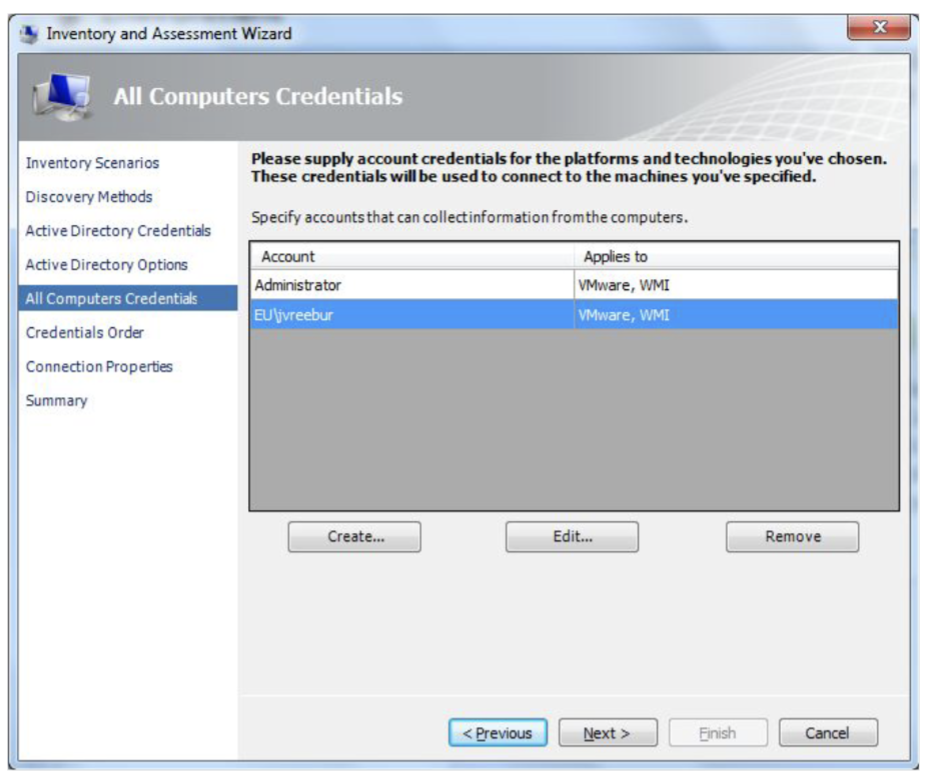Go to Inventory Scenarios step
Viewport: 930px width, 780px height.
point(93,163)
